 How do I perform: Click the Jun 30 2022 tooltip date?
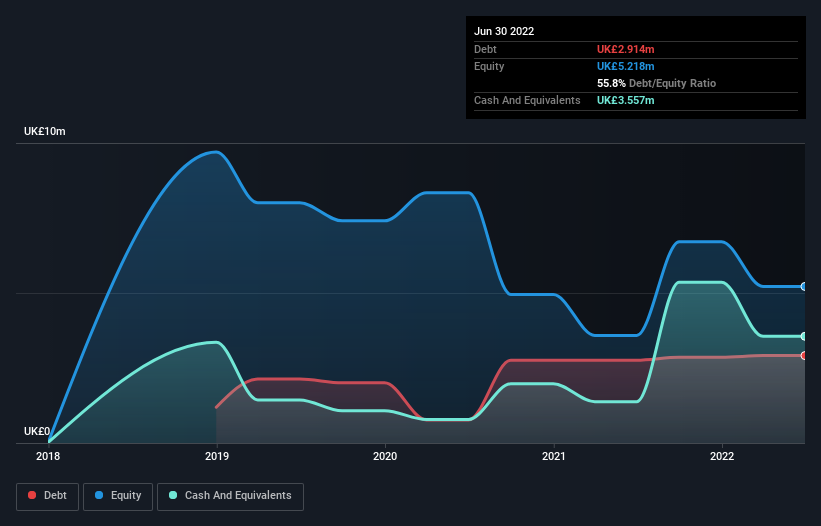[x=504, y=31]
